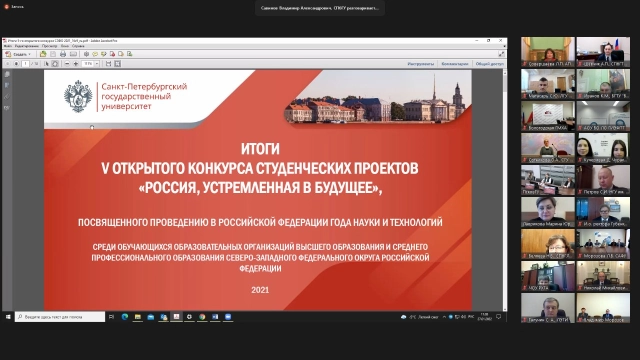Click the page number input field
Screen dimensions: 640x360
coord(25,64)
